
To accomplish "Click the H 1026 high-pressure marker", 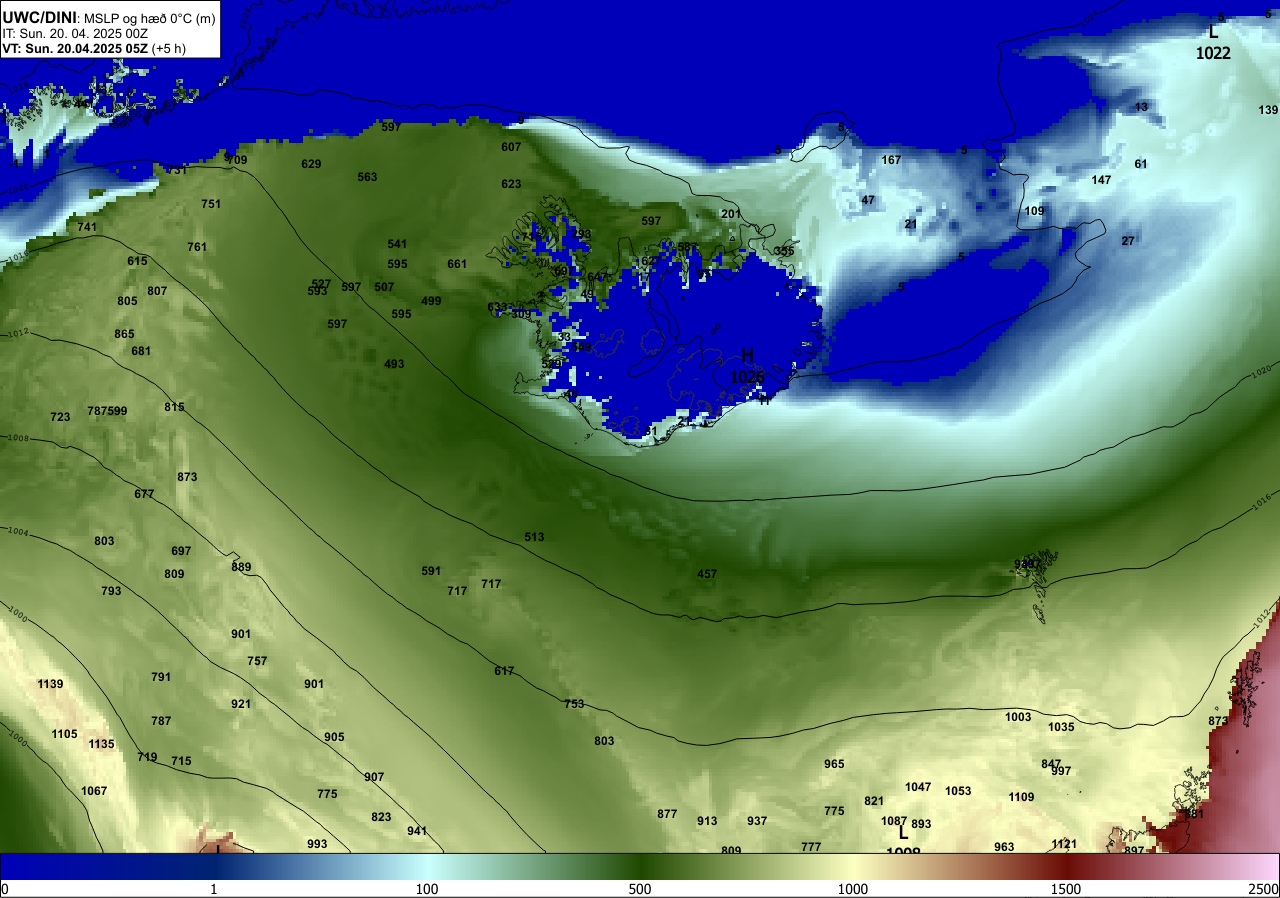I will click(747, 366).
